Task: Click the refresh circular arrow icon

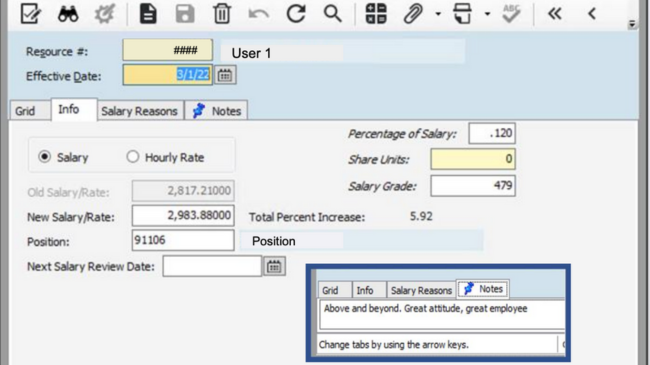Action: point(296,14)
